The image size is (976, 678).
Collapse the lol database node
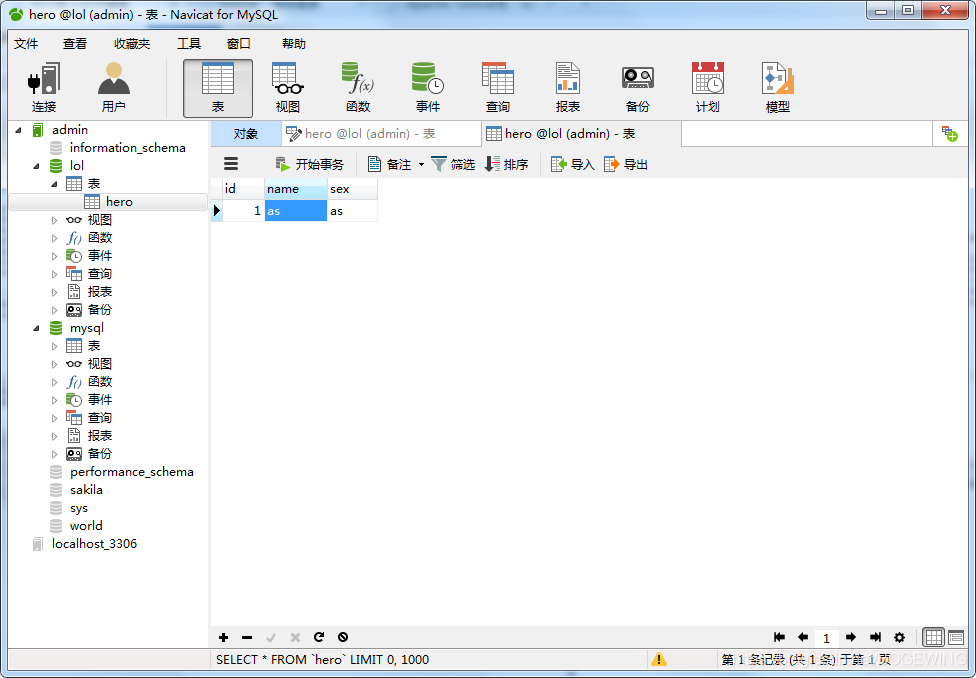(x=36, y=166)
